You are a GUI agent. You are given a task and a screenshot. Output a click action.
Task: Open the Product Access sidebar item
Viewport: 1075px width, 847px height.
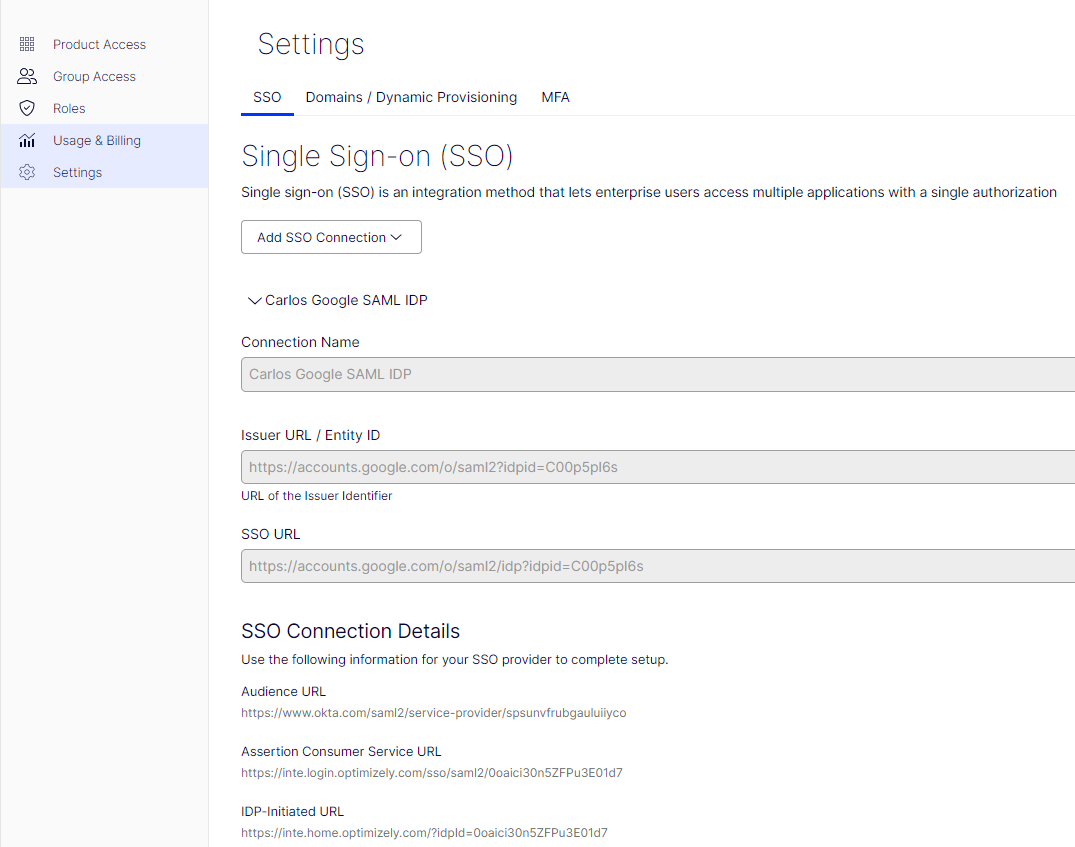coord(99,44)
